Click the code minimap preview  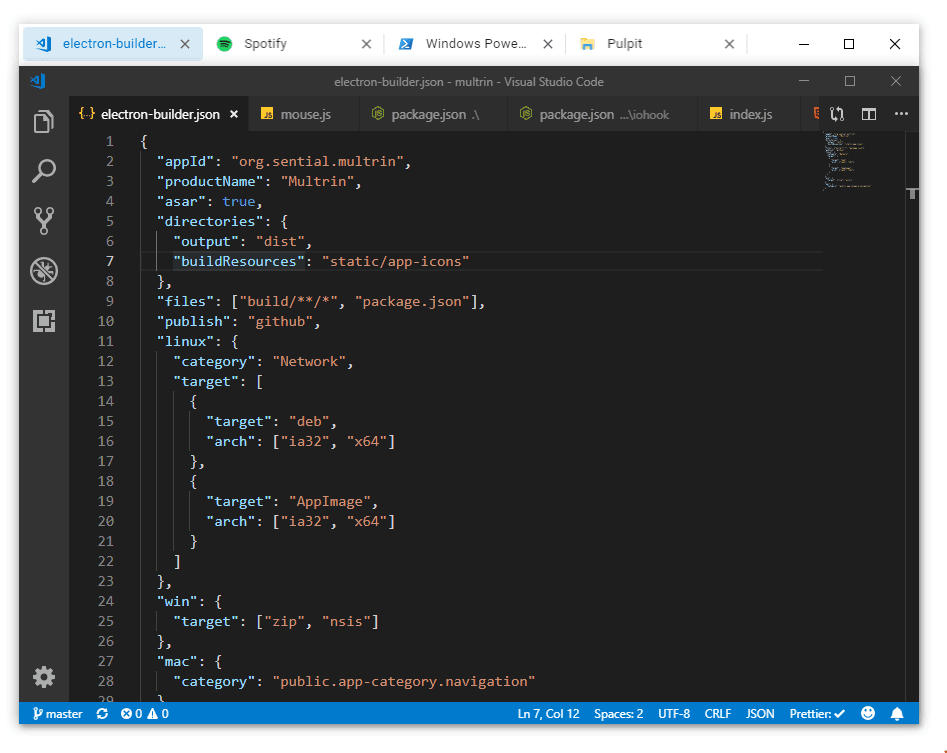click(x=847, y=161)
